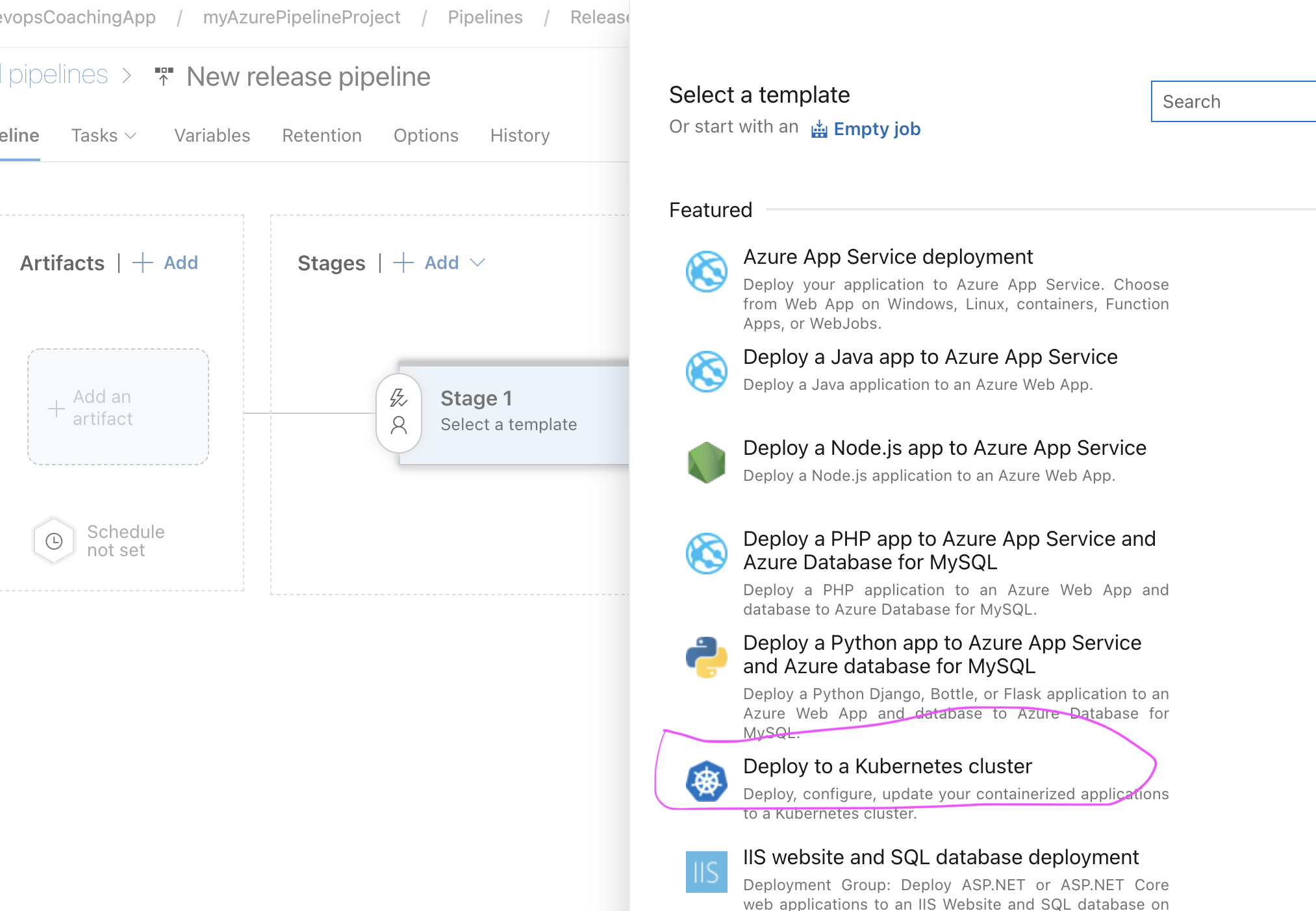This screenshot has height=911, width=1316.
Task: Click the IIS website template icon
Action: pos(706,871)
